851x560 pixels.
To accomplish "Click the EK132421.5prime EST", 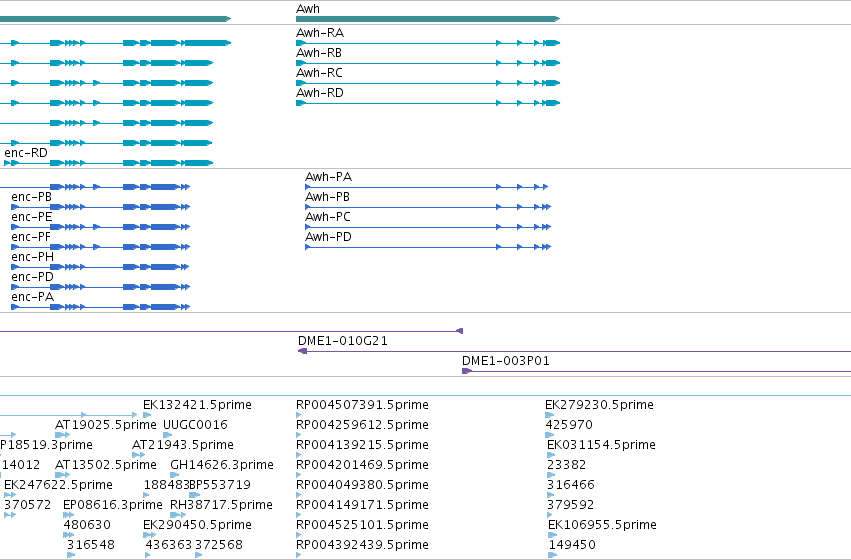I will coord(198,405).
